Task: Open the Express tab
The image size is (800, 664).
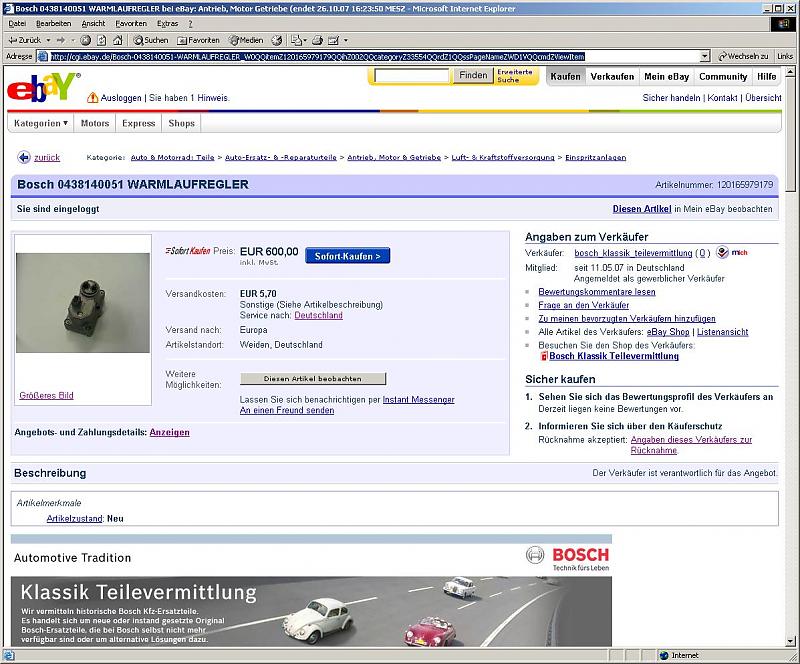Action: pyautogui.click(x=138, y=123)
